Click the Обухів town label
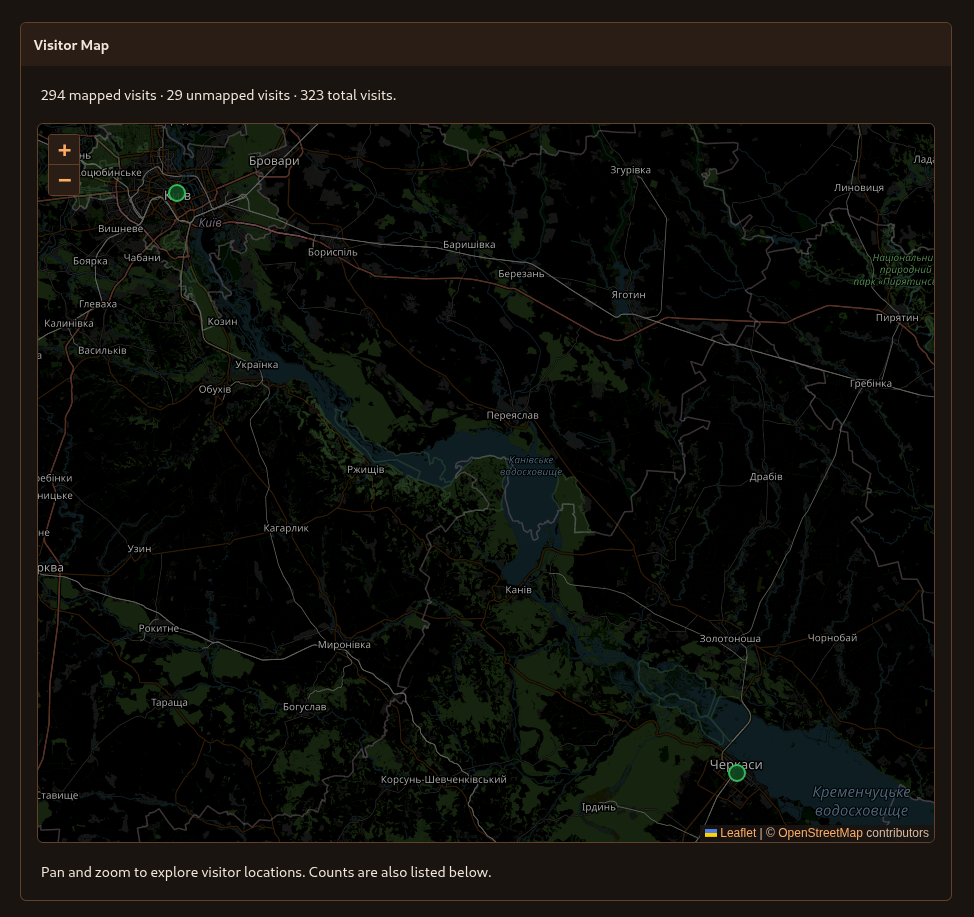The width and height of the screenshot is (974, 917). 215,390
